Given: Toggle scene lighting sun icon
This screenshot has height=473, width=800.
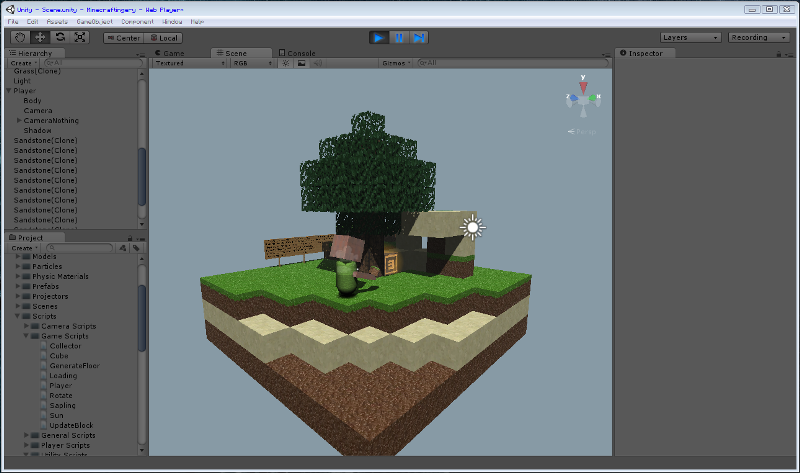Looking at the screenshot, I should coord(286,63).
